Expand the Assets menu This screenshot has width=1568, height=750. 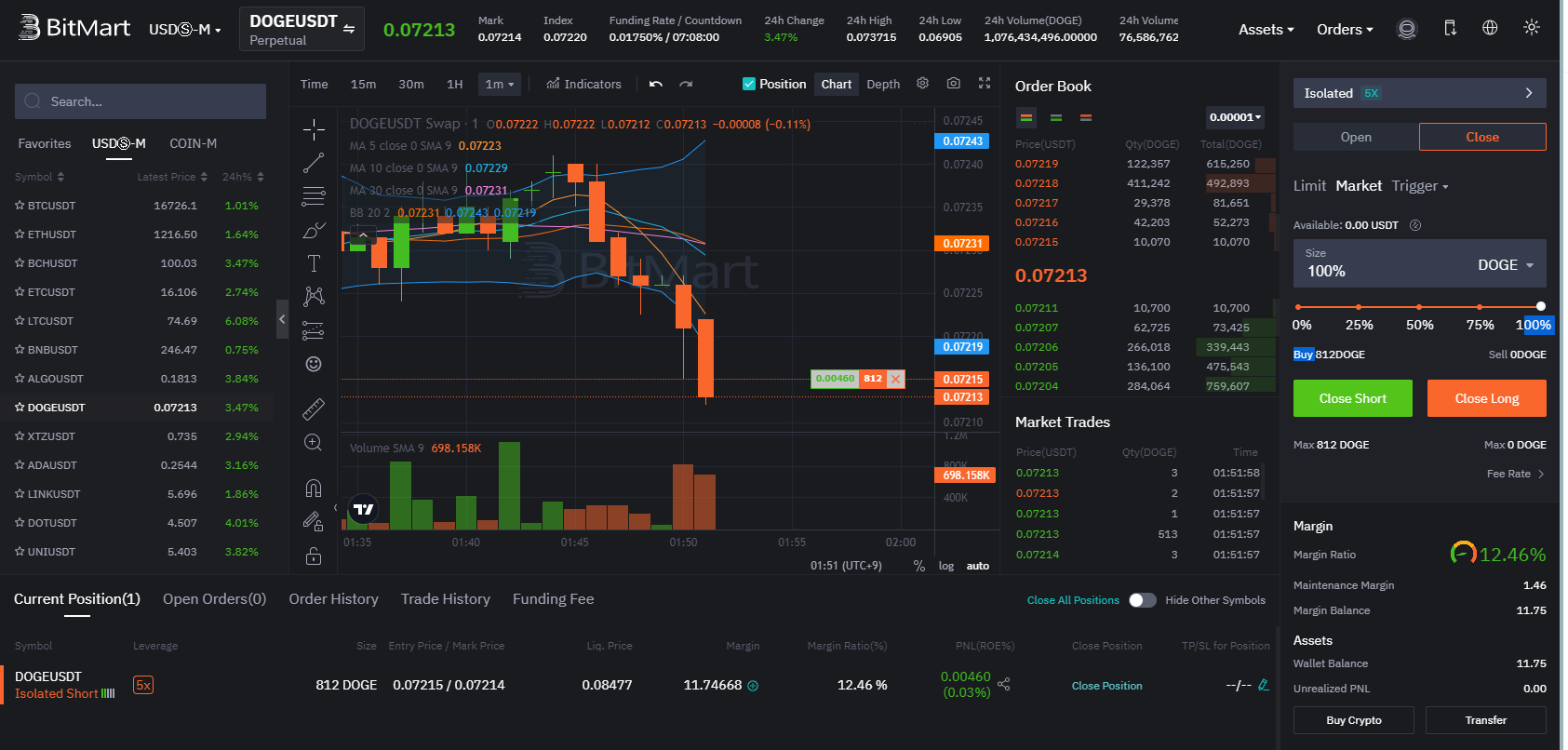pyautogui.click(x=1266, y=30)
